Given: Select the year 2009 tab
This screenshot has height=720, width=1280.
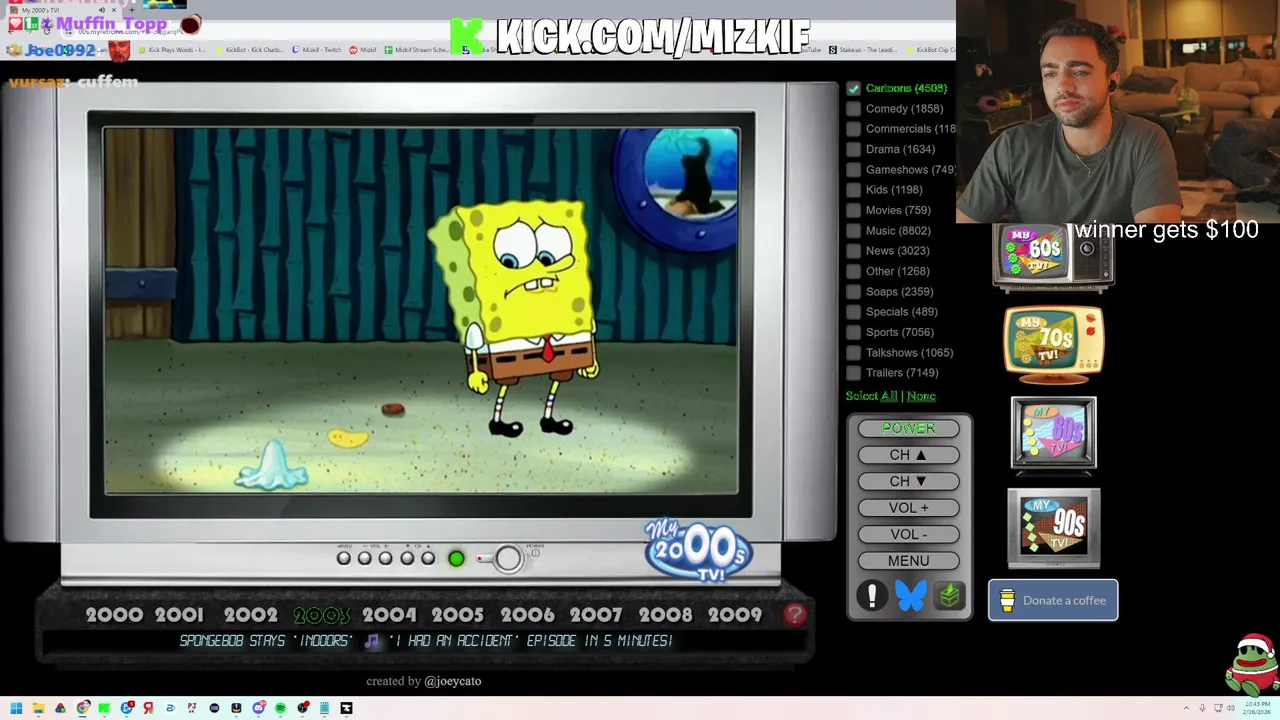Looking at the screenshot, I should tap(735, 615).
